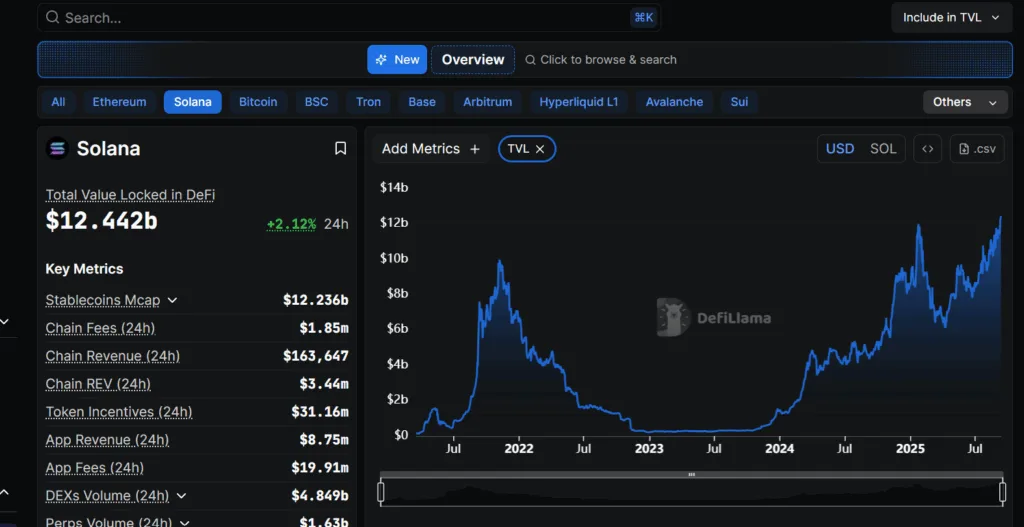Click the down chevron at left screen edge
The height and width of the screenshot is (527, 1024).
click(x=4, y=322)
